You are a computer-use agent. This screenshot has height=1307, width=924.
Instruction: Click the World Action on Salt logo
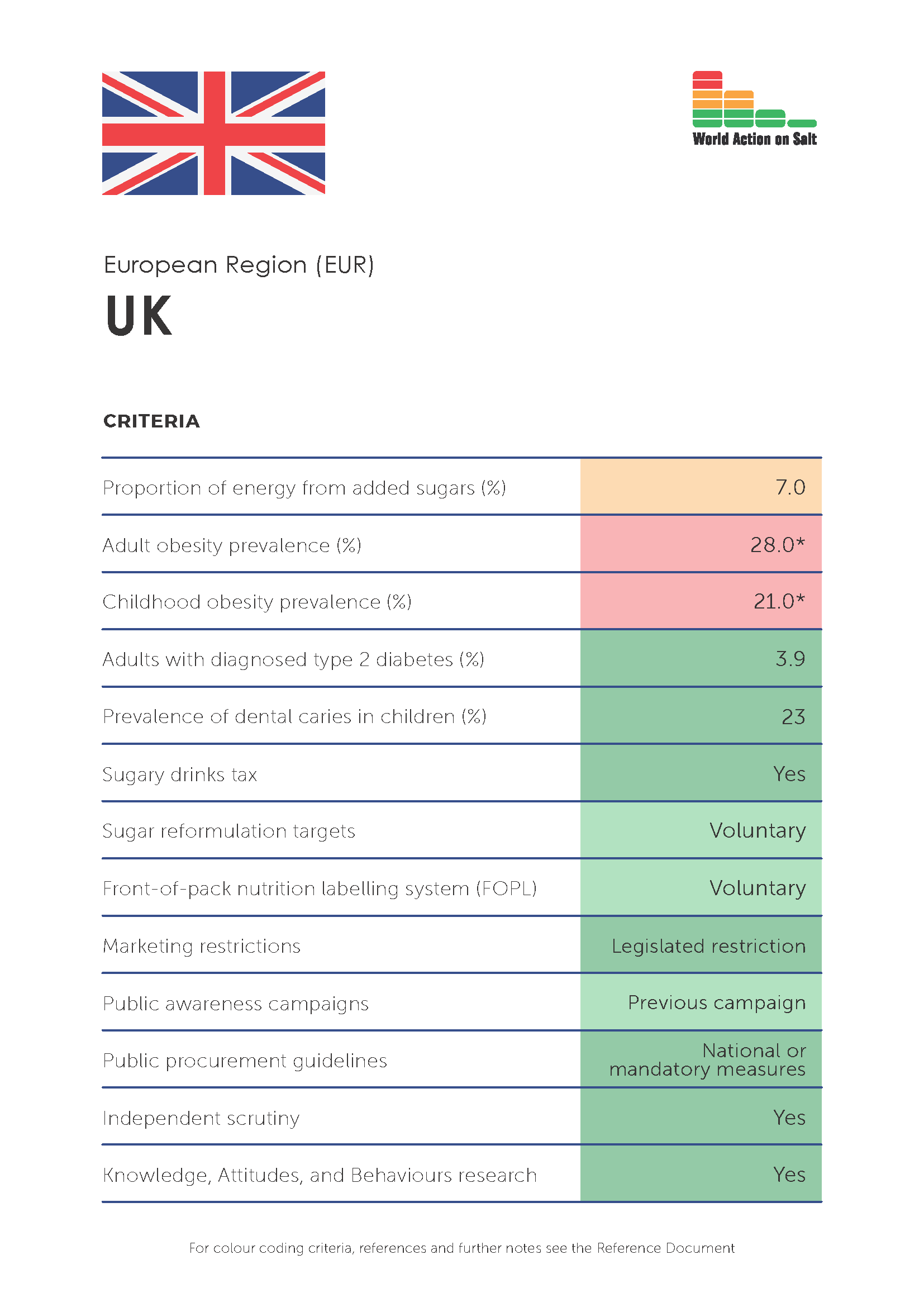point(754,109)
